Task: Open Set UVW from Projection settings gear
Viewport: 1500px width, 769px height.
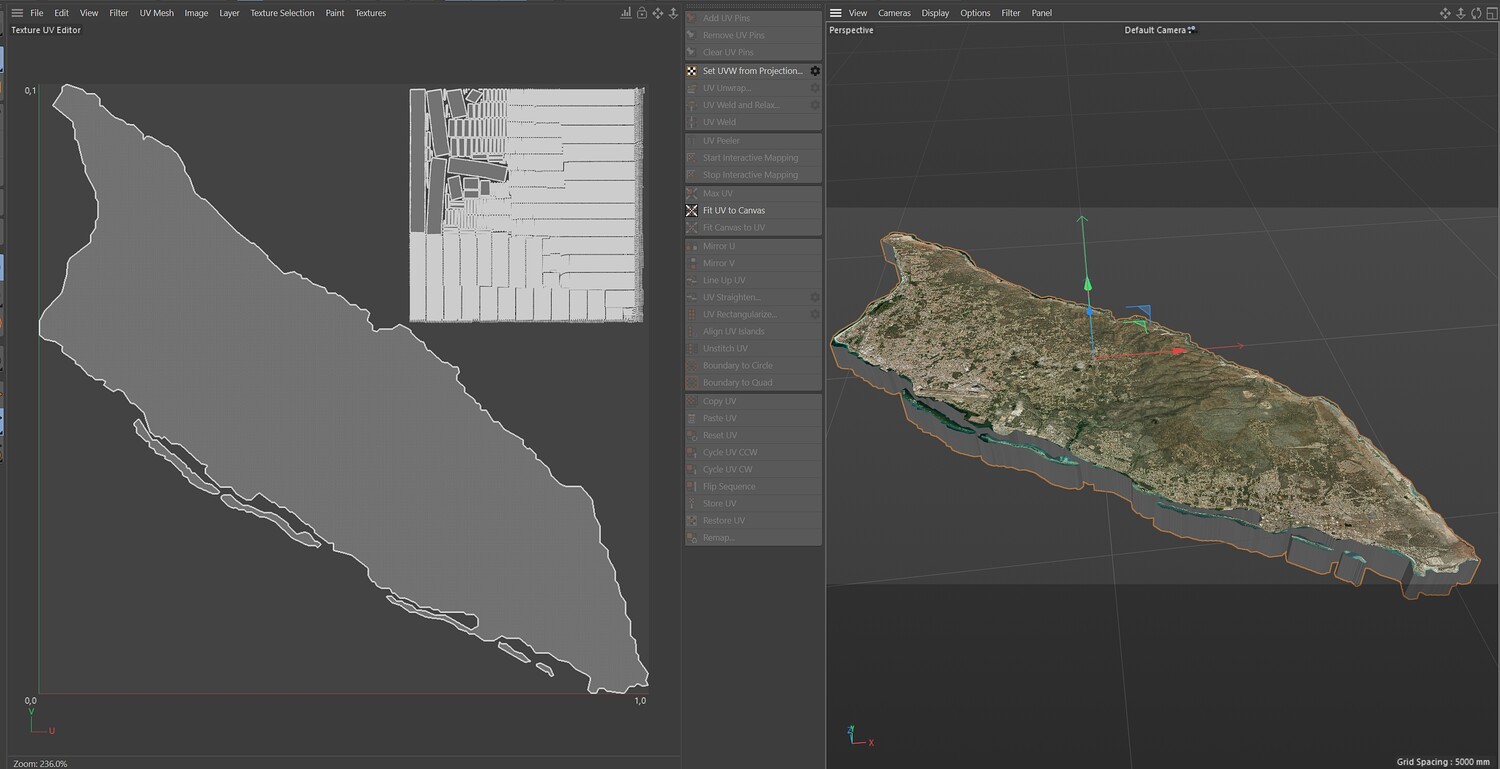Action: [815, 71]
